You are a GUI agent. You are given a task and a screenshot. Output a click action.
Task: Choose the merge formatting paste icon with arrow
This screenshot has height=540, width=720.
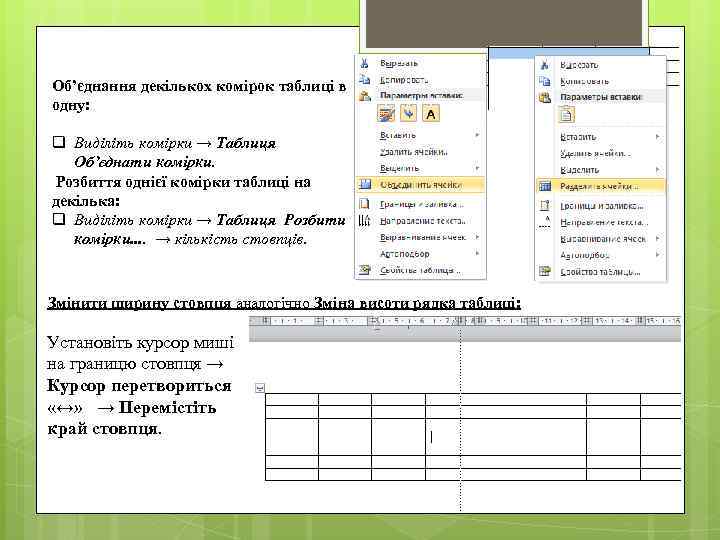[x=408, y=113]
